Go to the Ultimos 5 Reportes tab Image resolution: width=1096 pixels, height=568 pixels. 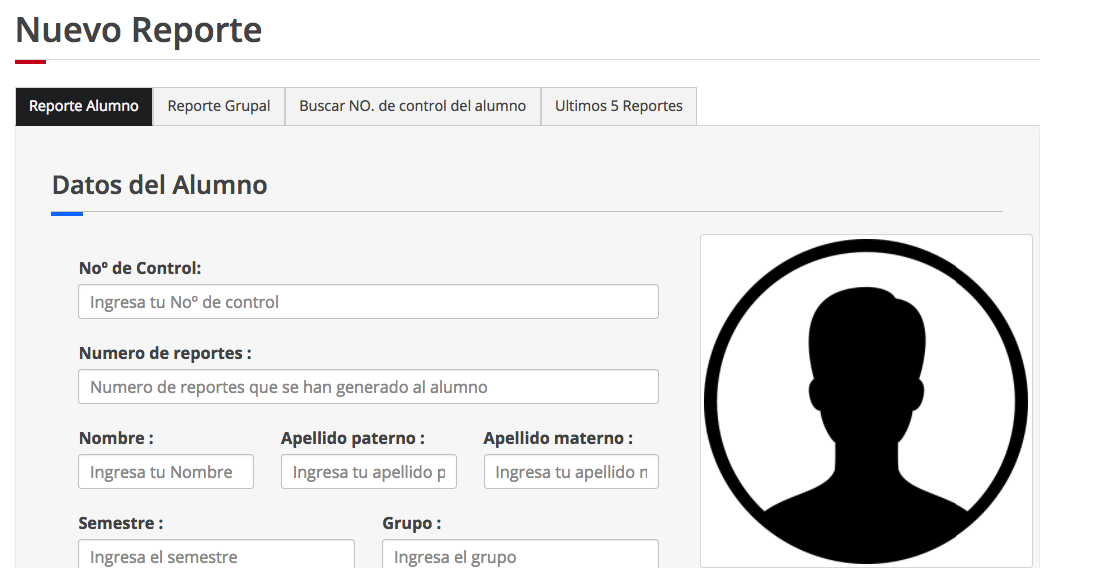pyautogui.click(x=618, y=106)
